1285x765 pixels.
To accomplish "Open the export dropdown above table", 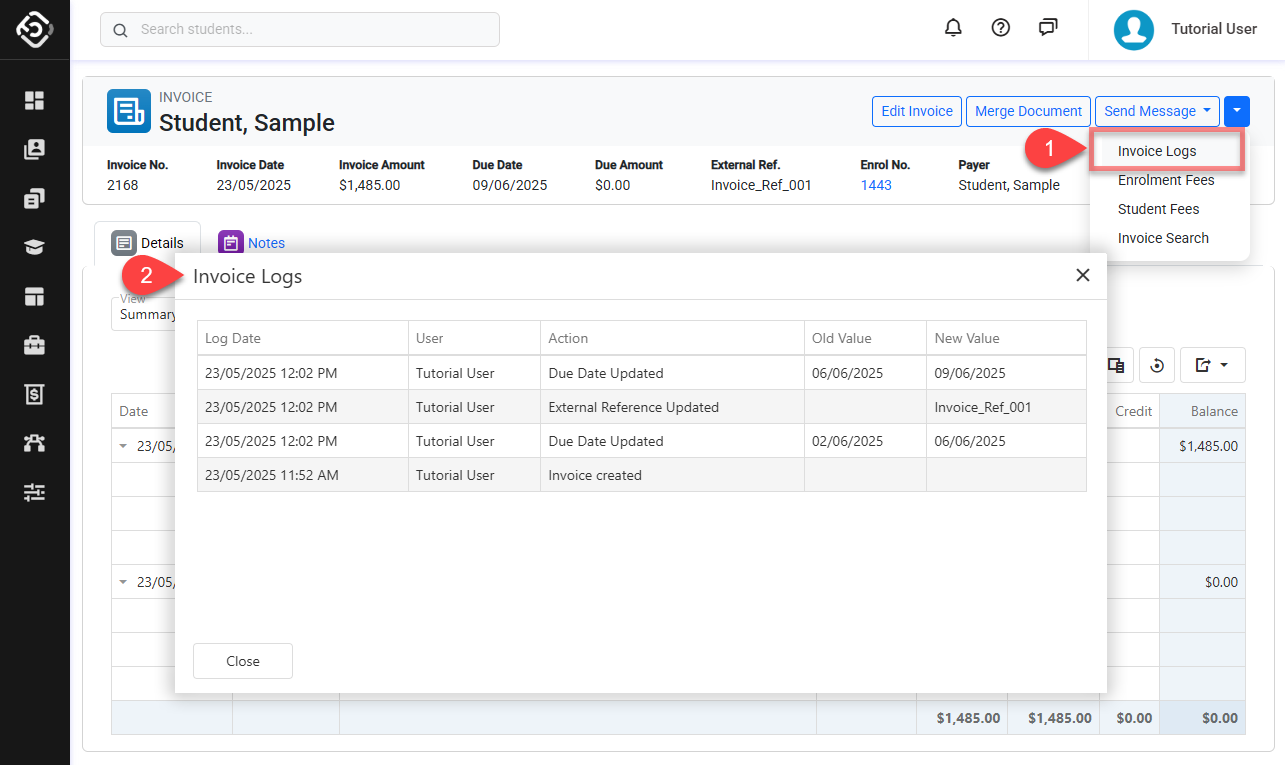I will click(x=1212, y=366).
